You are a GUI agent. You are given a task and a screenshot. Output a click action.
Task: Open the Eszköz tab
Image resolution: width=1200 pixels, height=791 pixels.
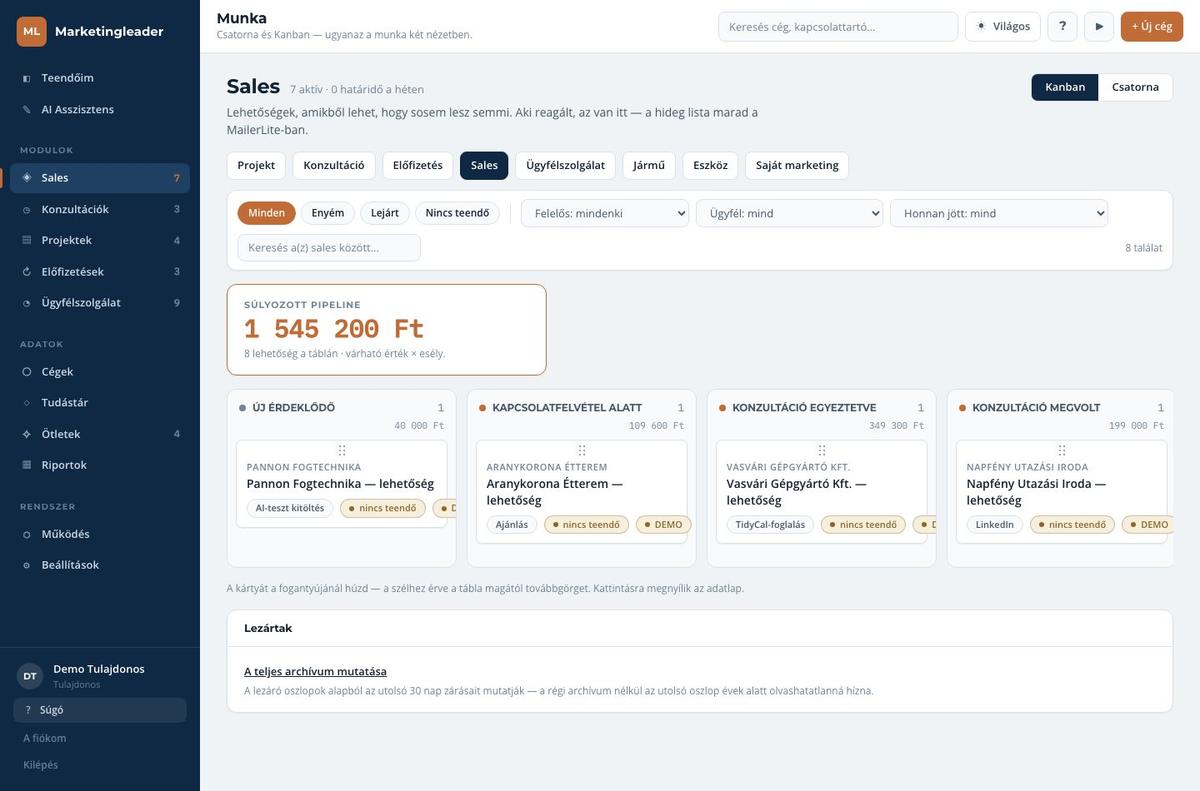point(710,165)
